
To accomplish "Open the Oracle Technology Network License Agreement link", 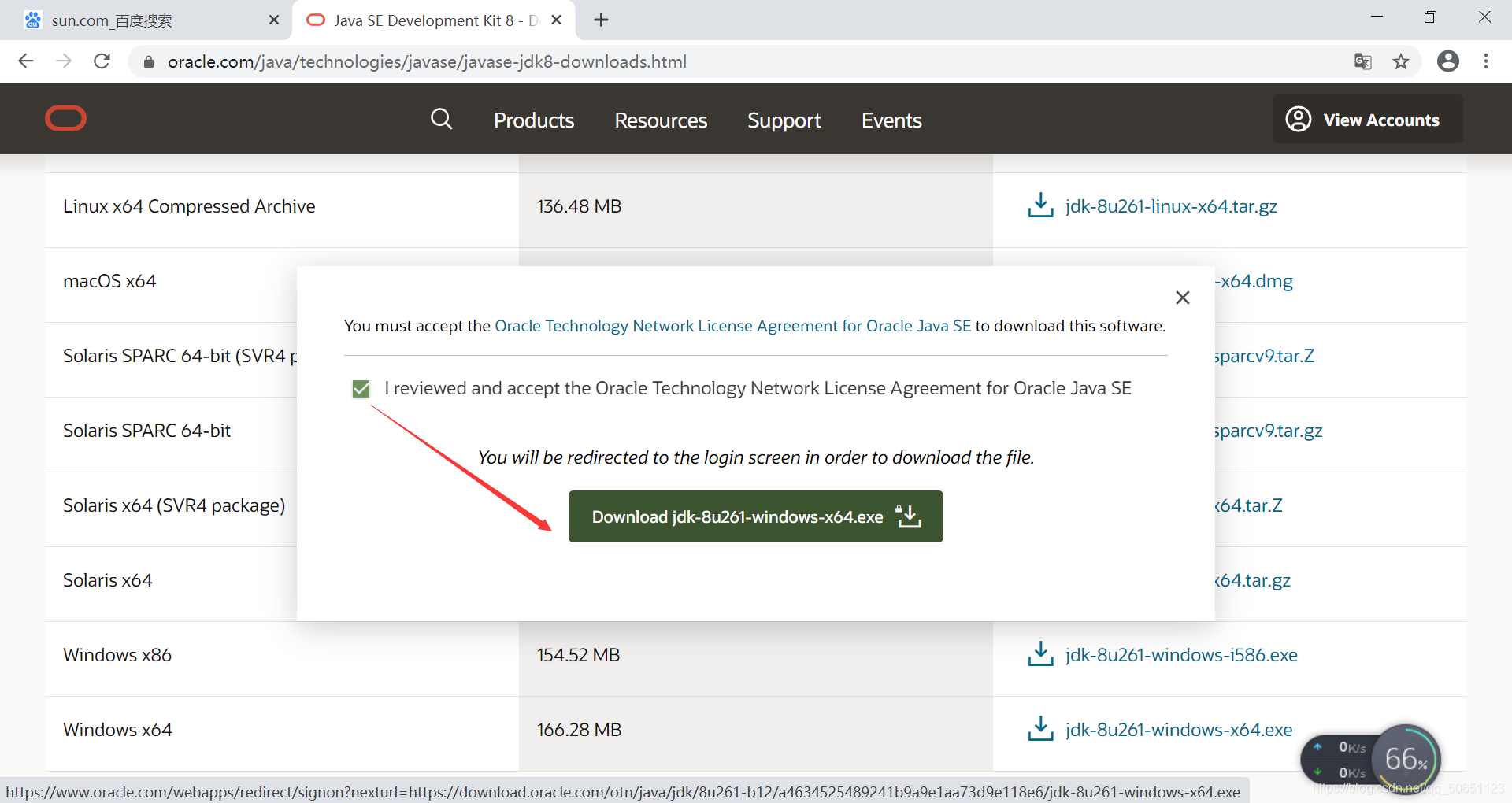I will pos(732,326).
